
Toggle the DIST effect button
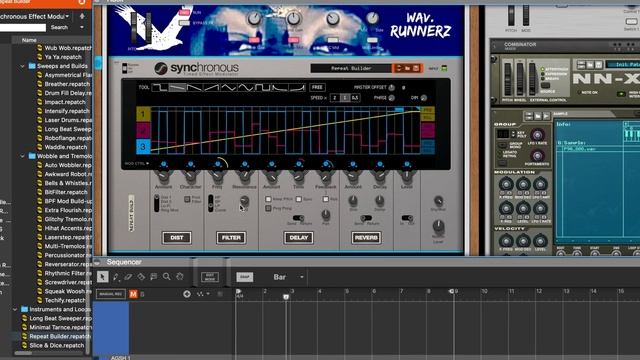click(x=177, y=238)
